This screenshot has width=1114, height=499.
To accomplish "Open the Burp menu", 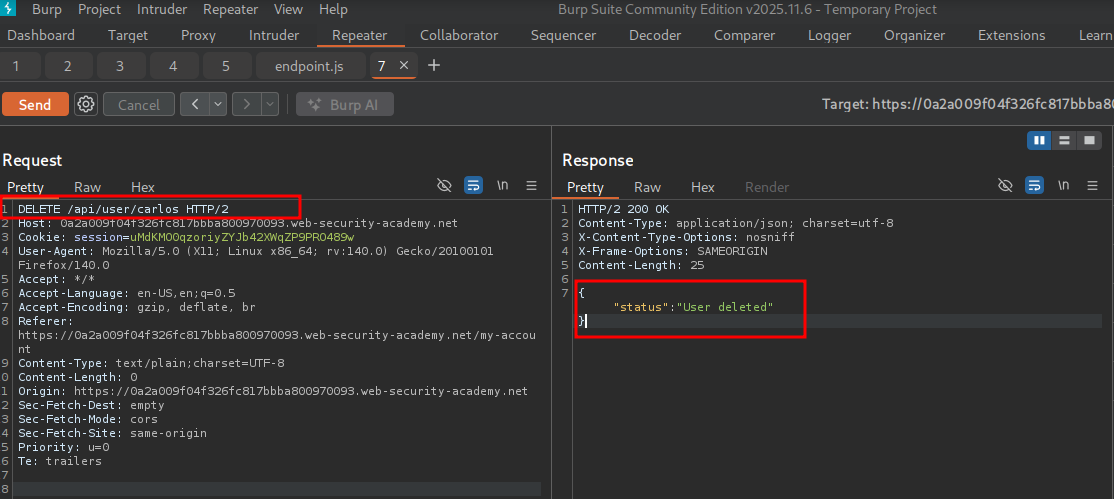I will coord(47,10).
